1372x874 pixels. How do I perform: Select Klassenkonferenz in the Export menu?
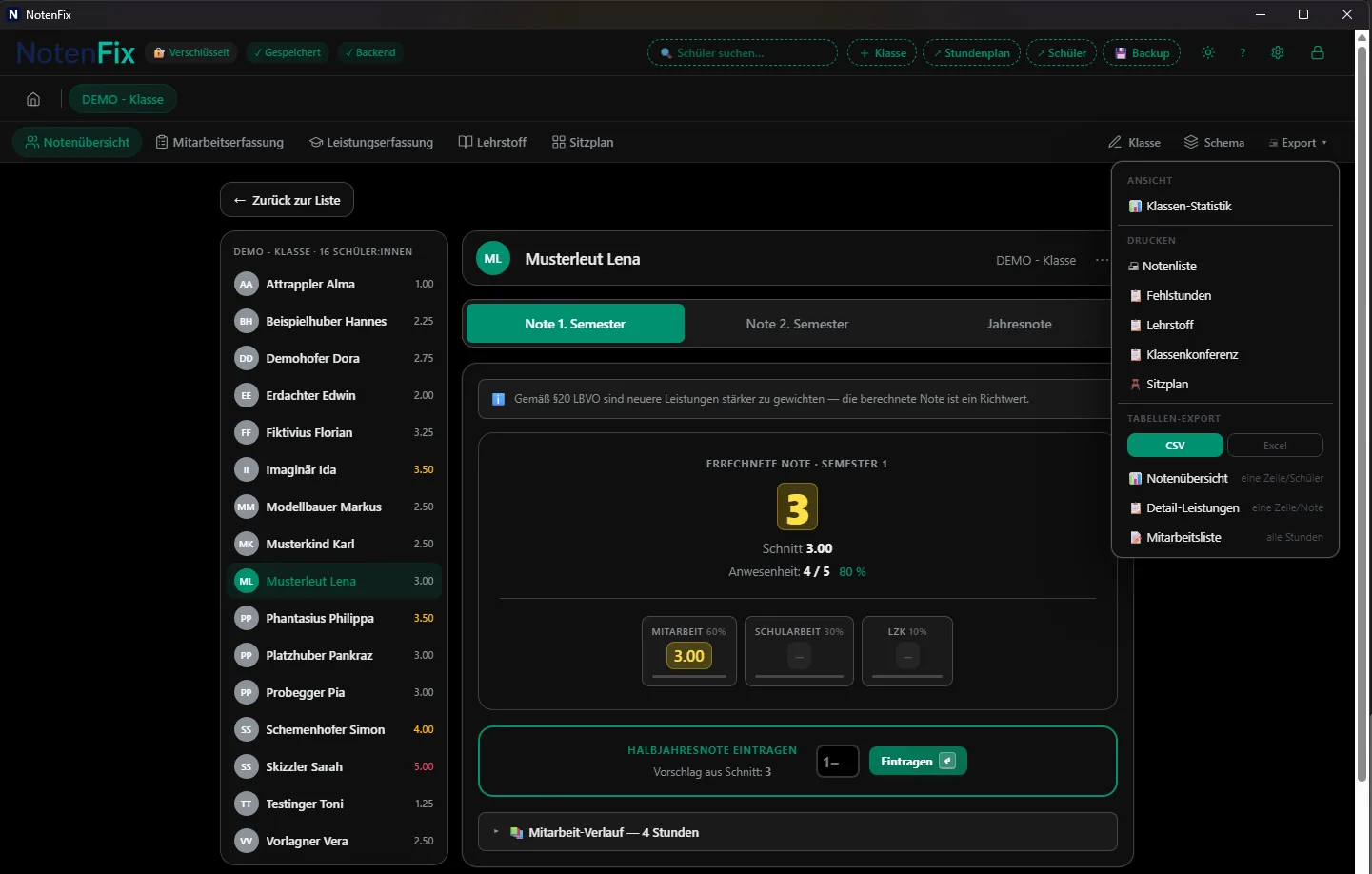pos(1225,354)
